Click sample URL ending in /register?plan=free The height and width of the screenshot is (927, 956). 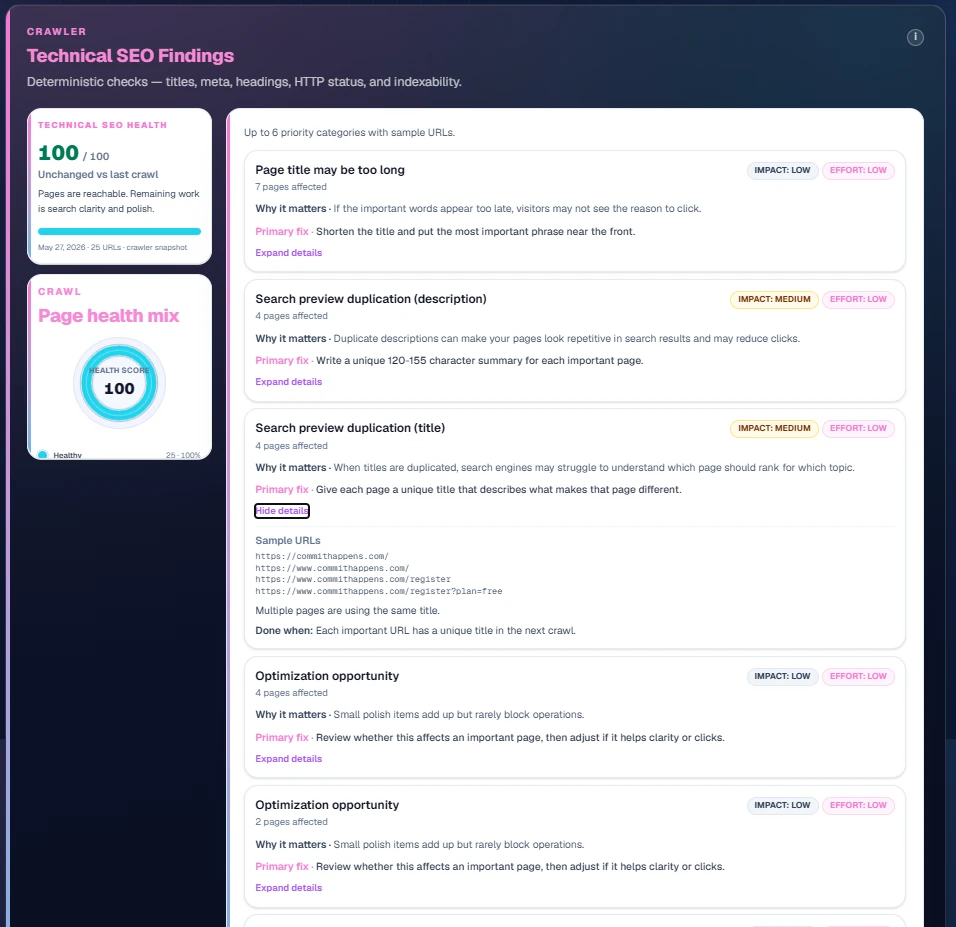(x=379, y=591)
